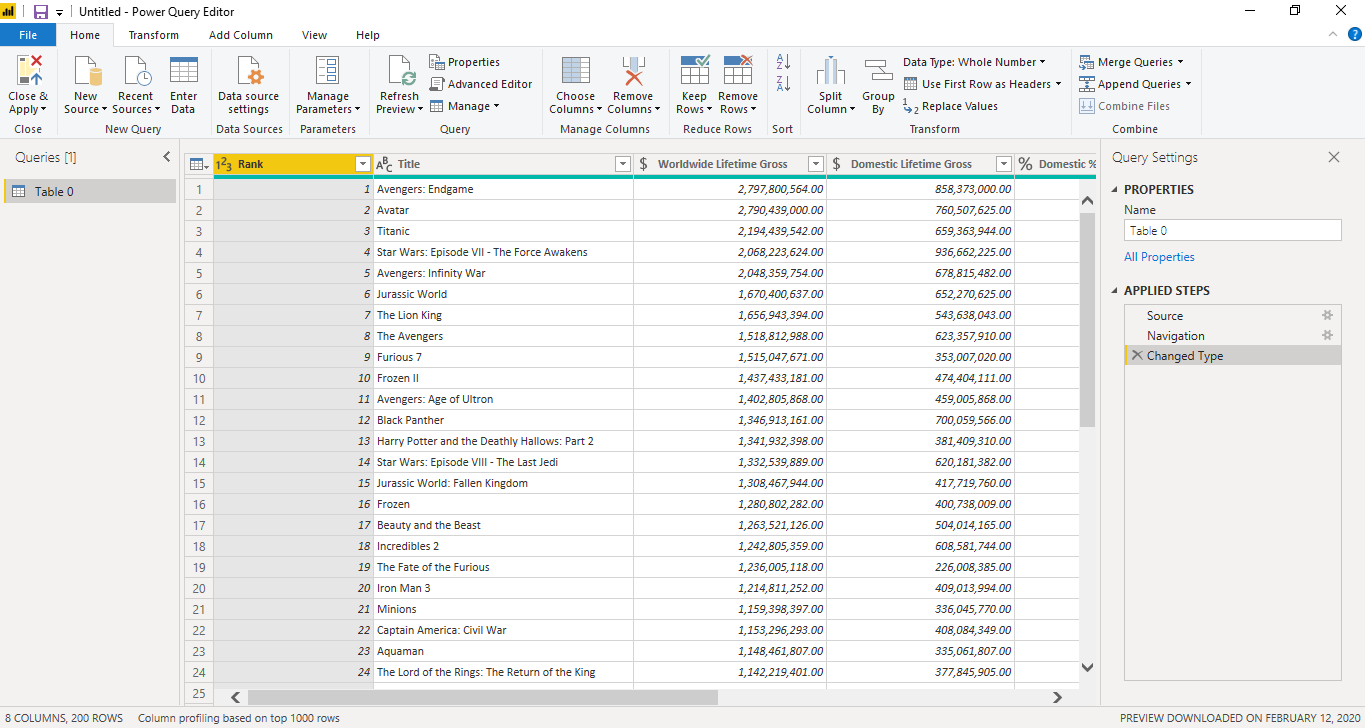Open query Properties
The width and height of the screenshot is (1365, 728).
[465, 62]
